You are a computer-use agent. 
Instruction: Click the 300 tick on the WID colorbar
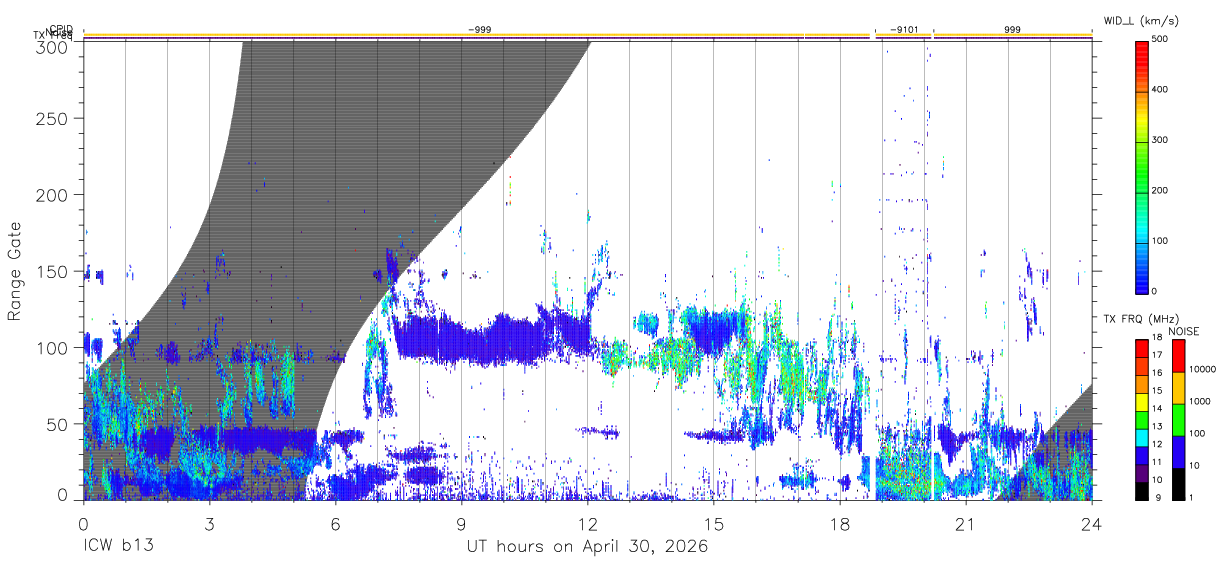click(1160, 140)
